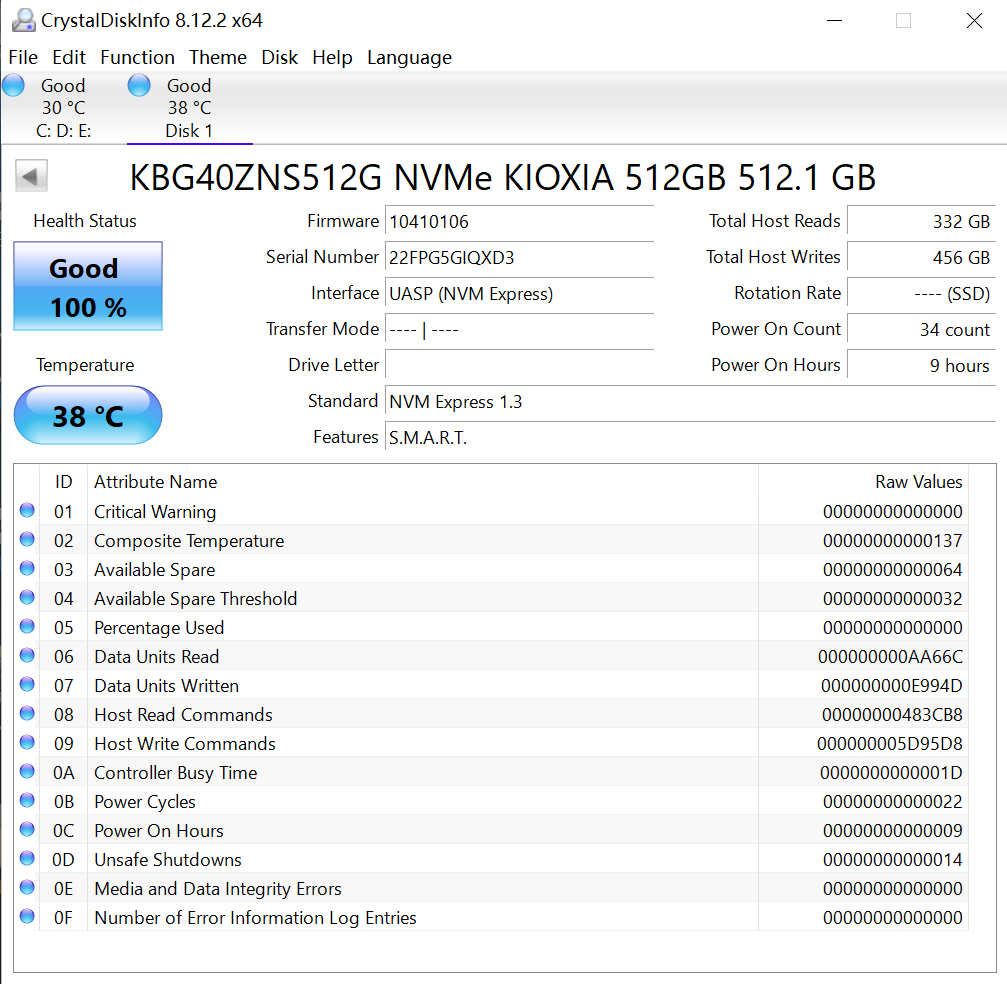This screenshot has width=1007, height=984.
Task: Open the File menu
Action: 23,57
